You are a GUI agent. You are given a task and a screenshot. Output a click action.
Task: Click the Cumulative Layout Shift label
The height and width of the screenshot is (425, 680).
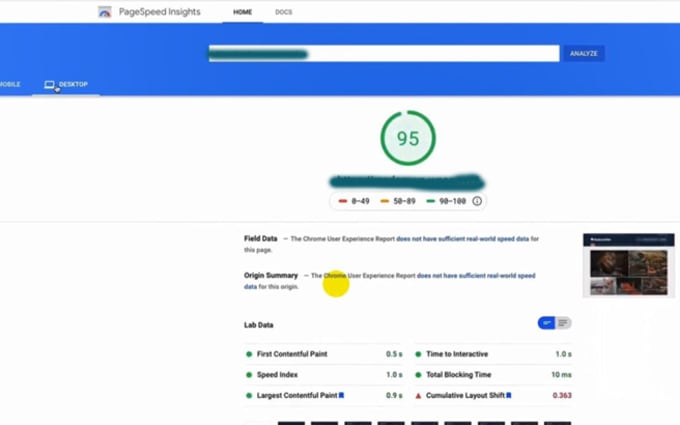[x=465, y=396]
